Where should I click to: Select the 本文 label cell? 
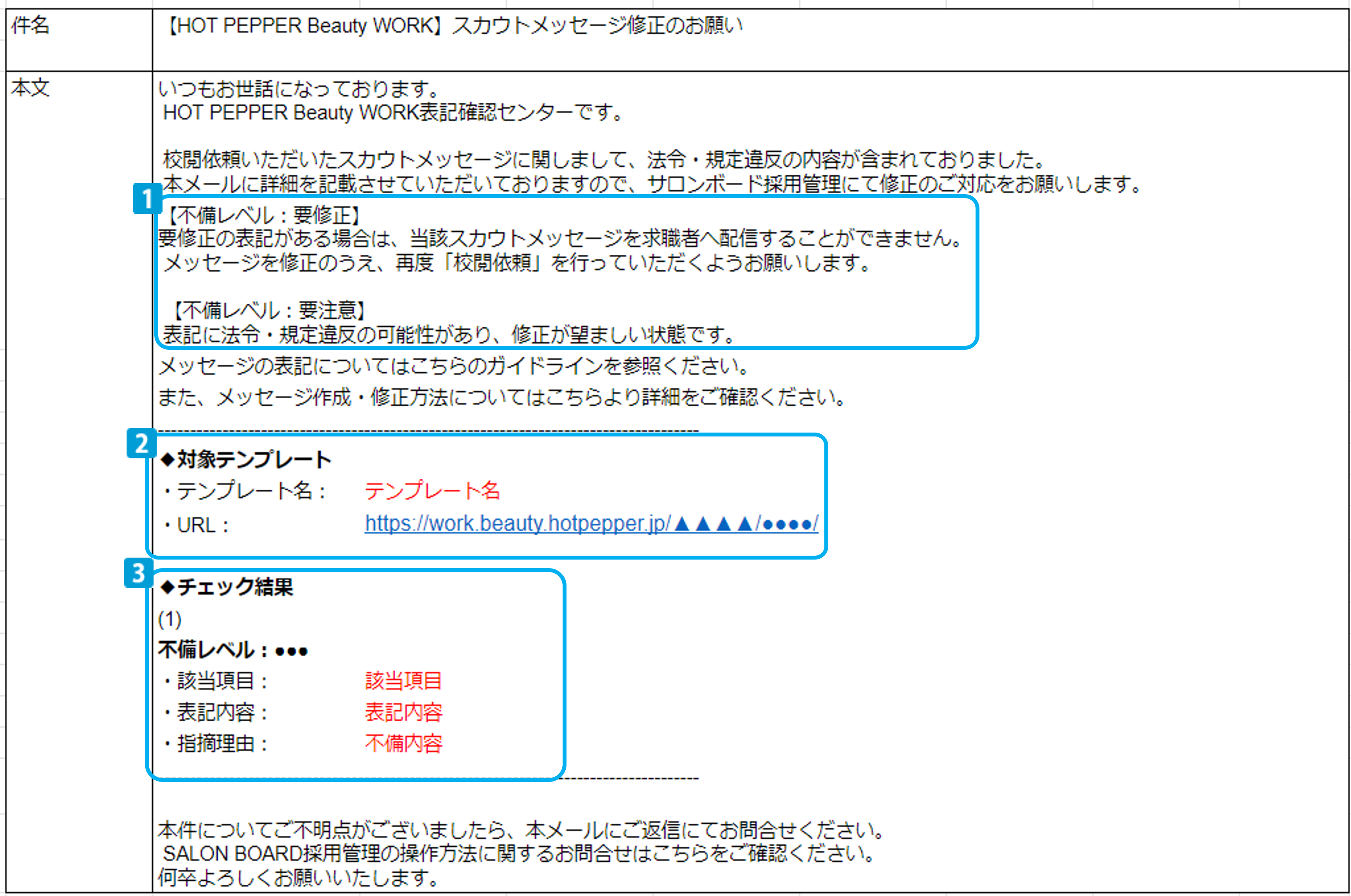point(79,482)
